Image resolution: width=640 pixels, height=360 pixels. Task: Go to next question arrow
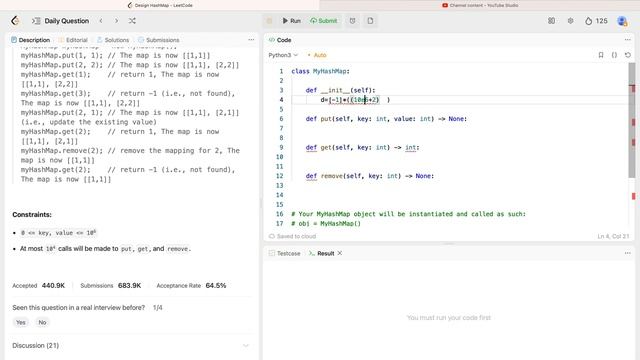116,21
